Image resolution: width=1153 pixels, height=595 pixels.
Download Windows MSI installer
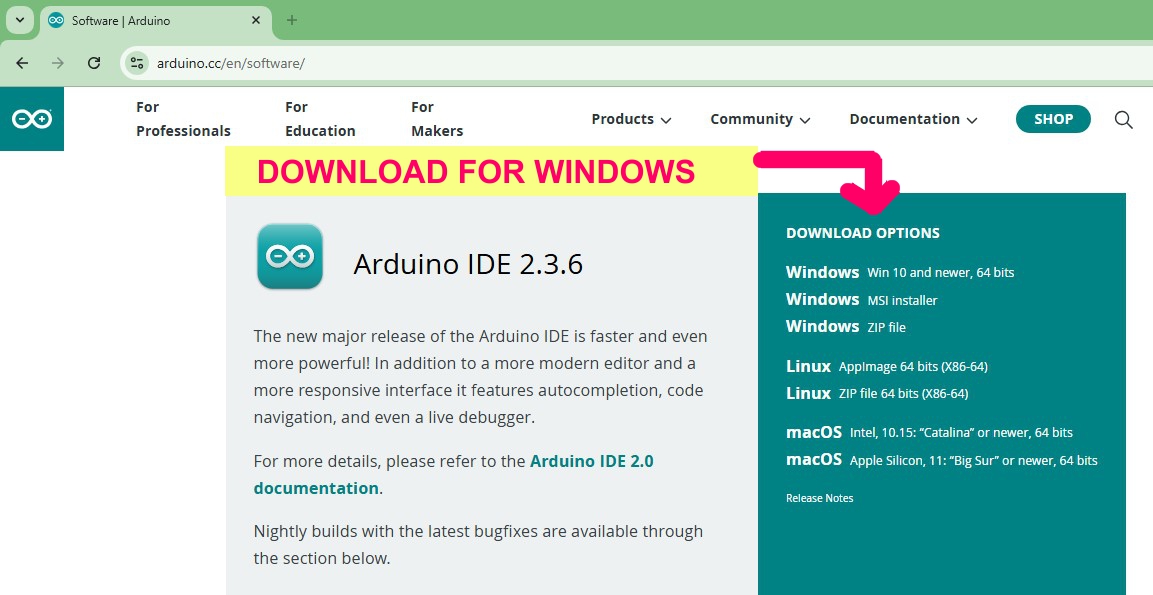861,299
